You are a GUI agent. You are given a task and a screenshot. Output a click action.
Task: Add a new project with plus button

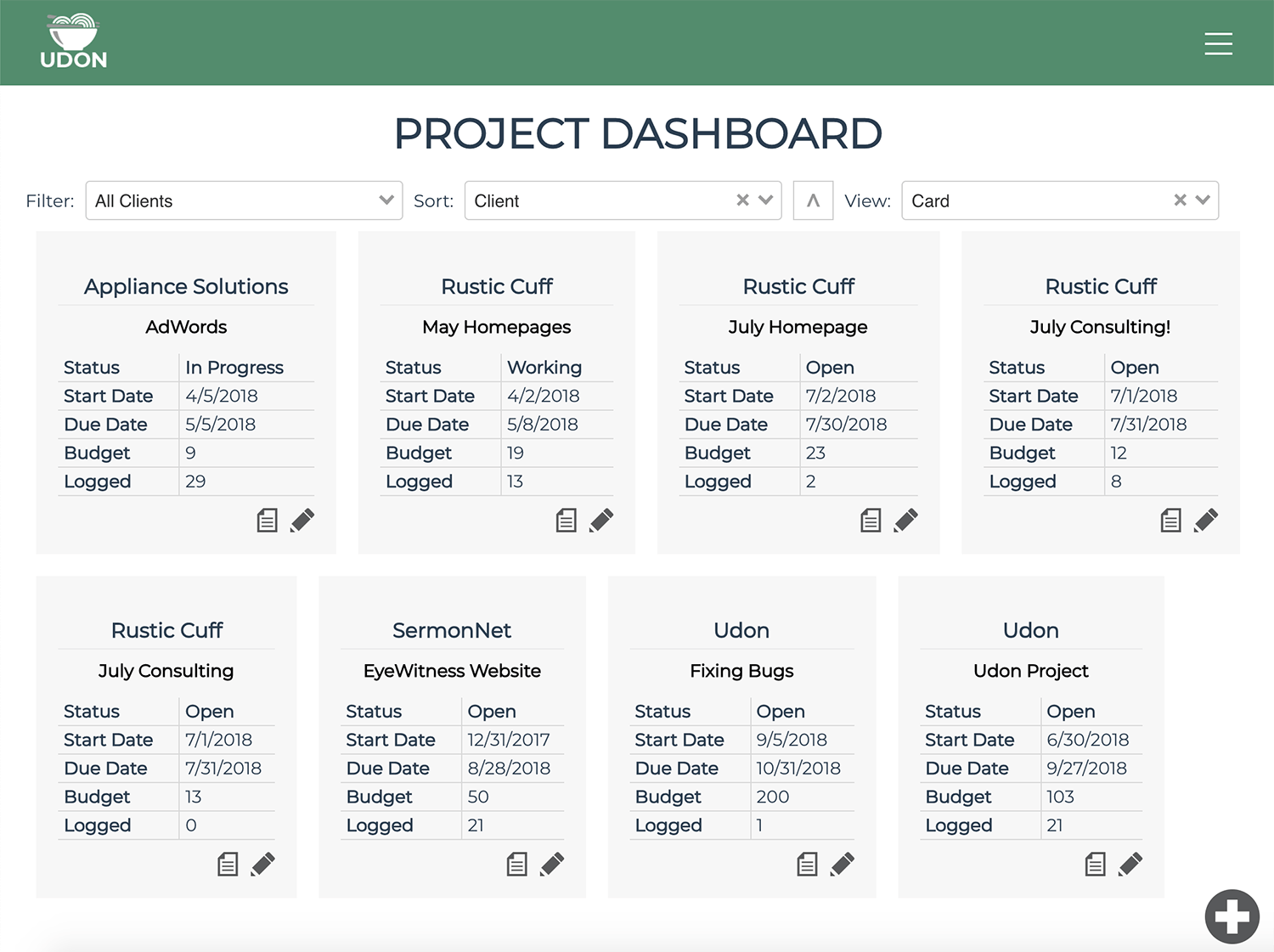pos(1232,916)
